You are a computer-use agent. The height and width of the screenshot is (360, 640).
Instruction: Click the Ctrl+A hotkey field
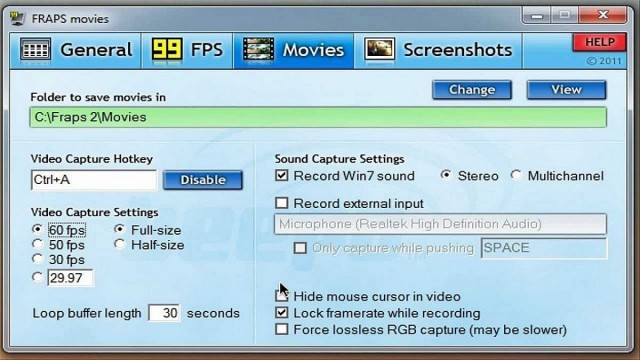[x=93, y=180]
